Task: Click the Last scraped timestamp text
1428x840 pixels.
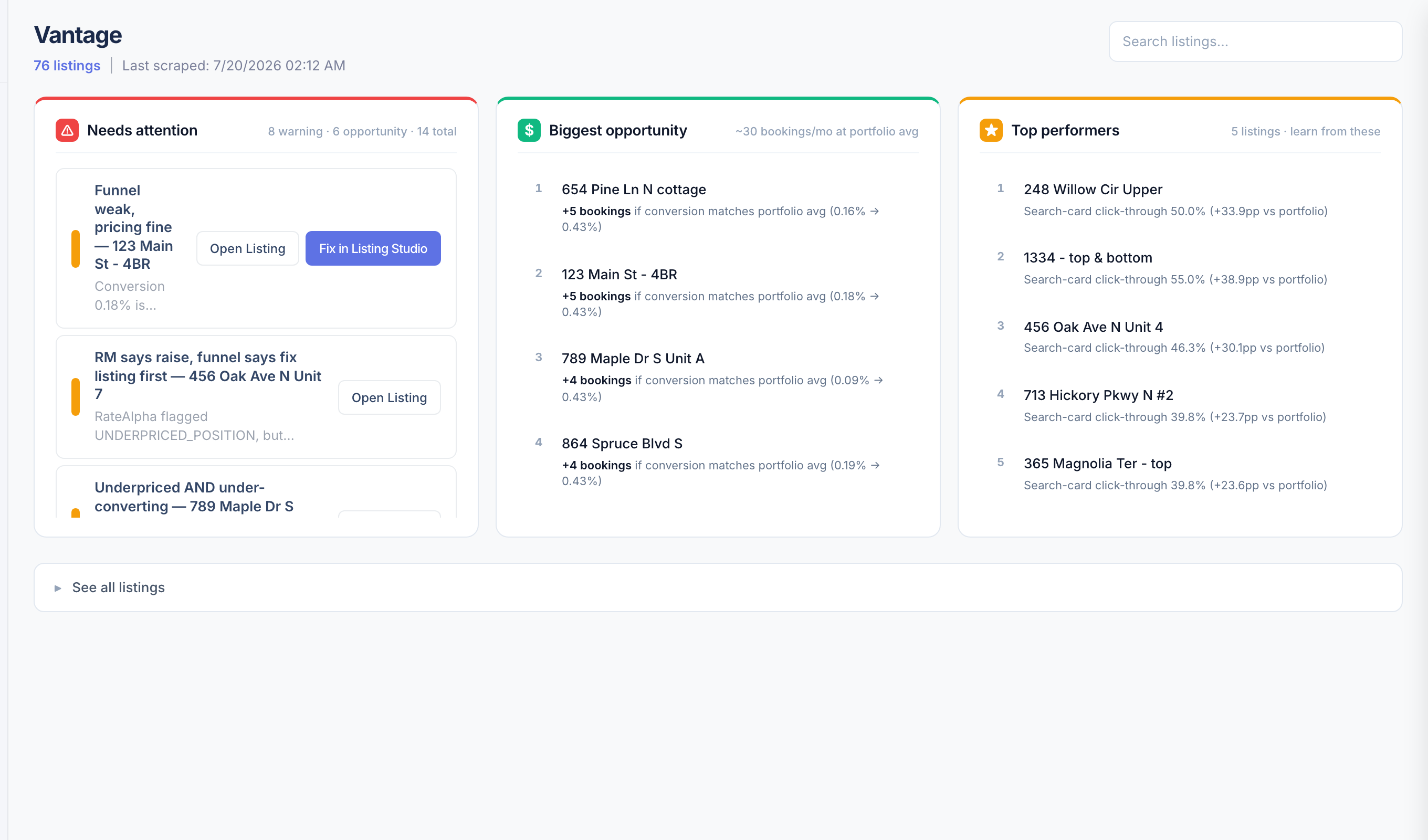Action: (x=234, y=65)
